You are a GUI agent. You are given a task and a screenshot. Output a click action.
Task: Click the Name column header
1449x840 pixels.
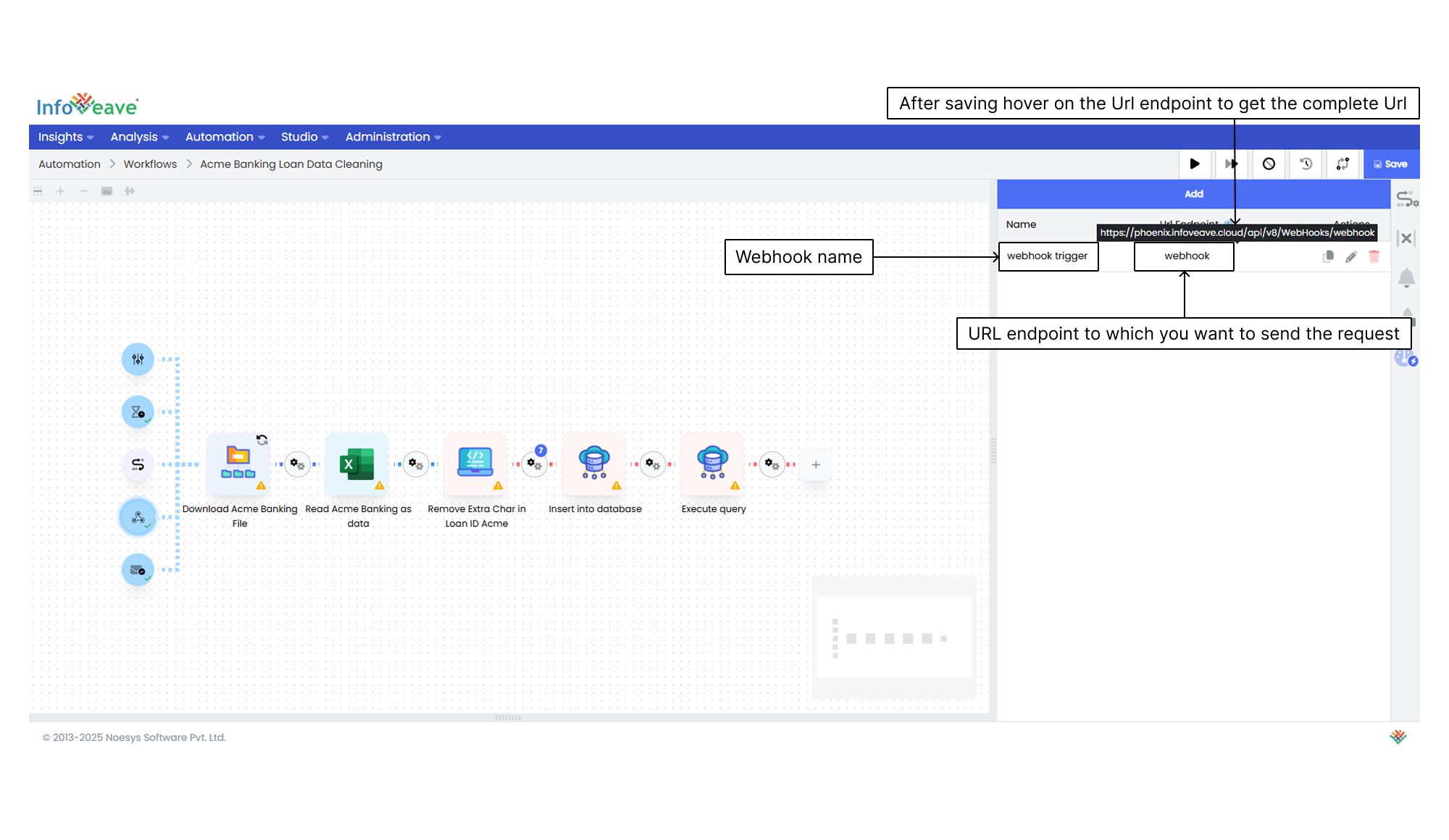[x=1021, y=224]
